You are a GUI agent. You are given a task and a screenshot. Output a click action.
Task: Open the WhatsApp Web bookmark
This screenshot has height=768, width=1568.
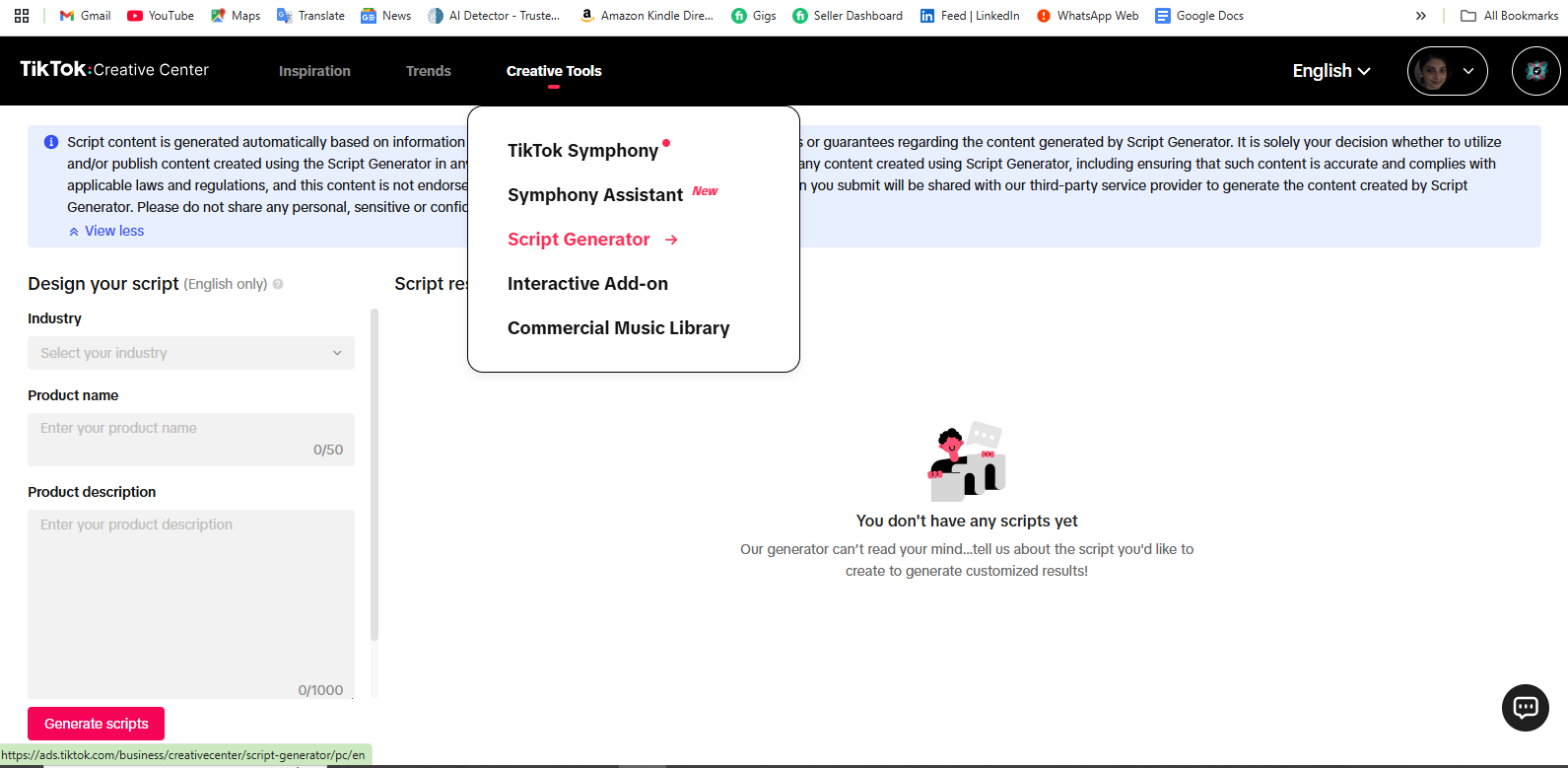[1088, 16]
